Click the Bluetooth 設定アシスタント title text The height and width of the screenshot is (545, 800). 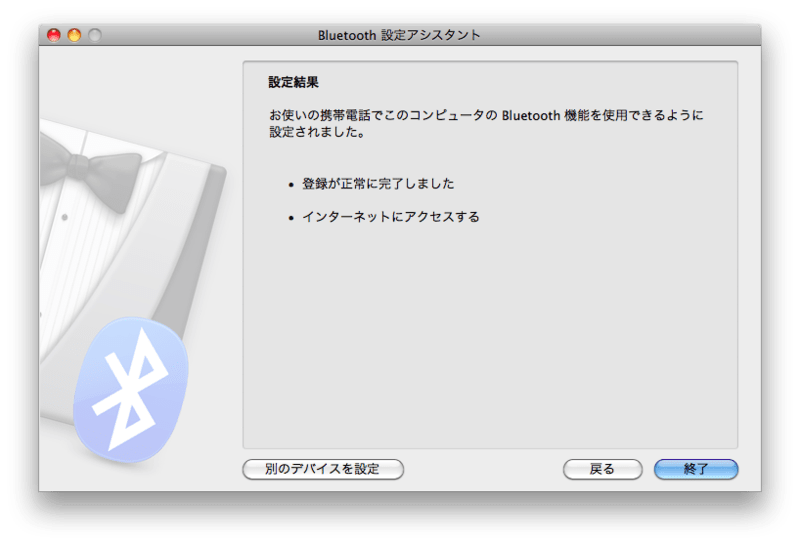pos(399,35)
